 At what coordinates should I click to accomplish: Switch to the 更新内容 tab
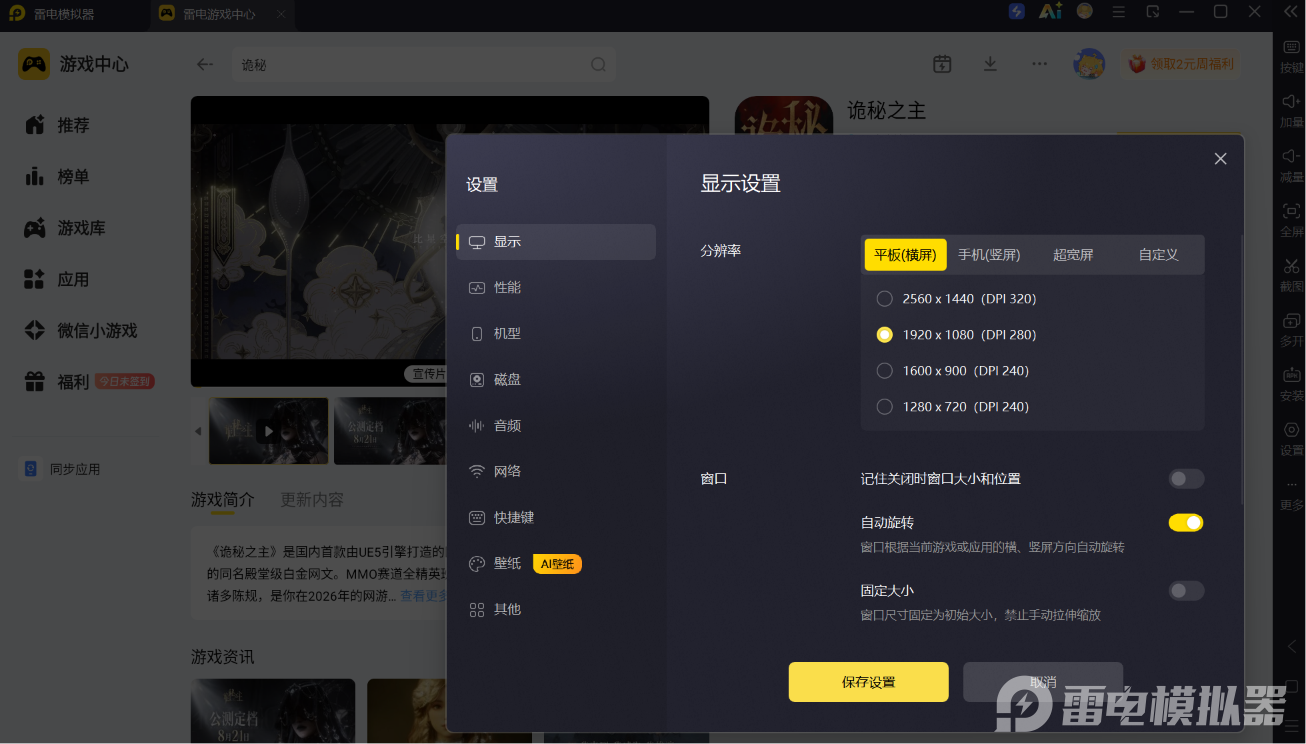(x=312, y=499)
